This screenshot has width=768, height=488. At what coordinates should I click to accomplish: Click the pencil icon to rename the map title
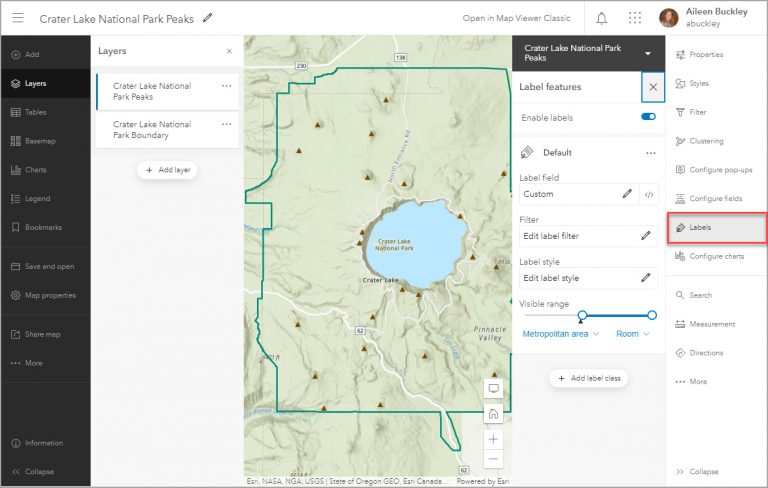208,18
